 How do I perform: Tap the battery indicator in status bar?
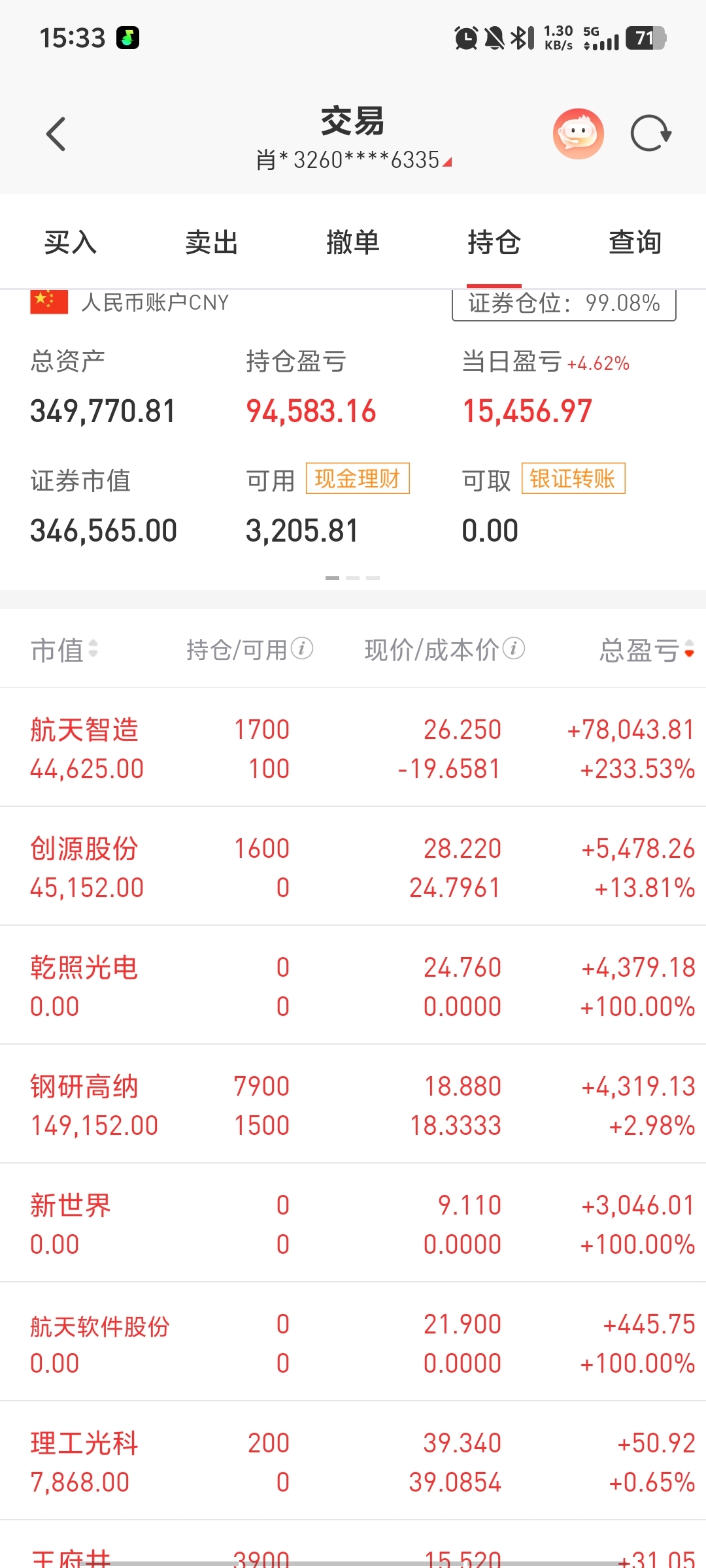(x=646, y=38)
